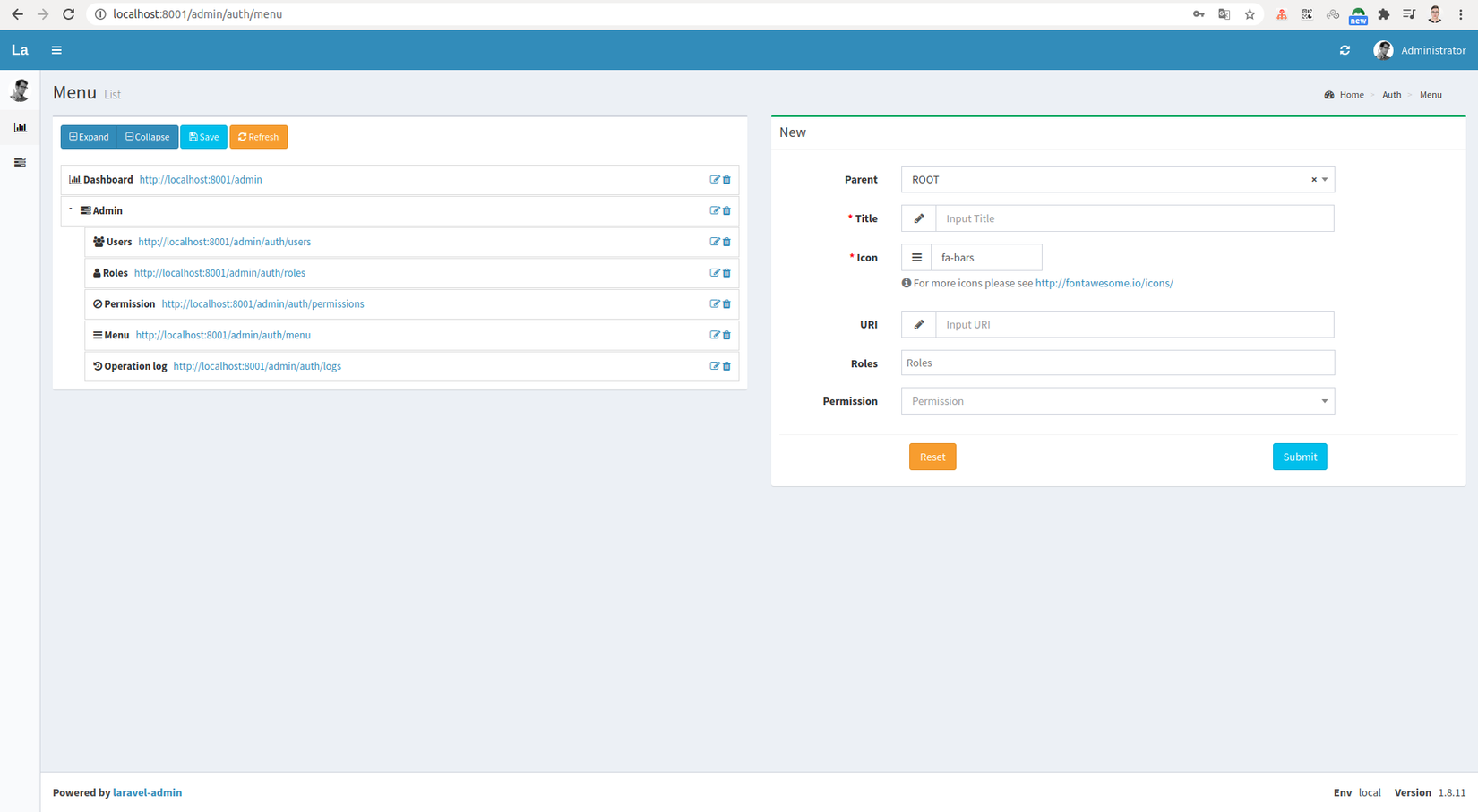Delete the Permission menu item
The image size is (1478, 812).
point(726,304)
